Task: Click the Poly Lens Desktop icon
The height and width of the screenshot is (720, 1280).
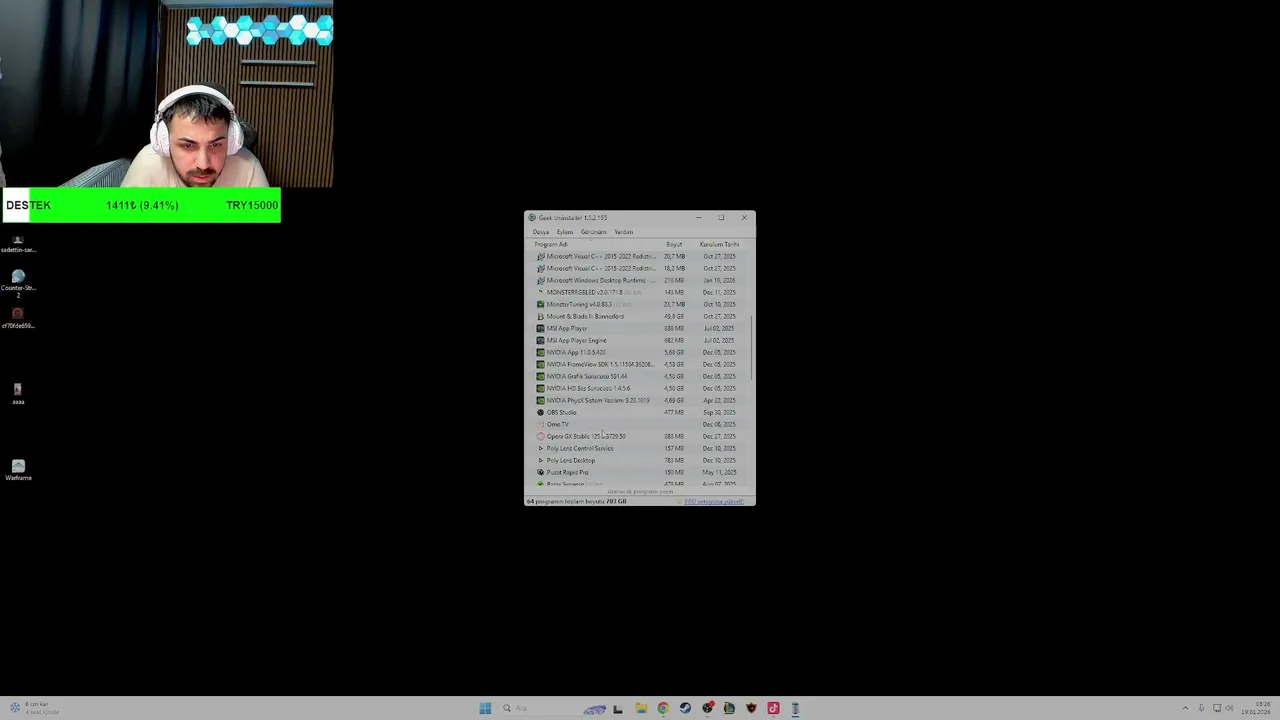Action: 541,460
